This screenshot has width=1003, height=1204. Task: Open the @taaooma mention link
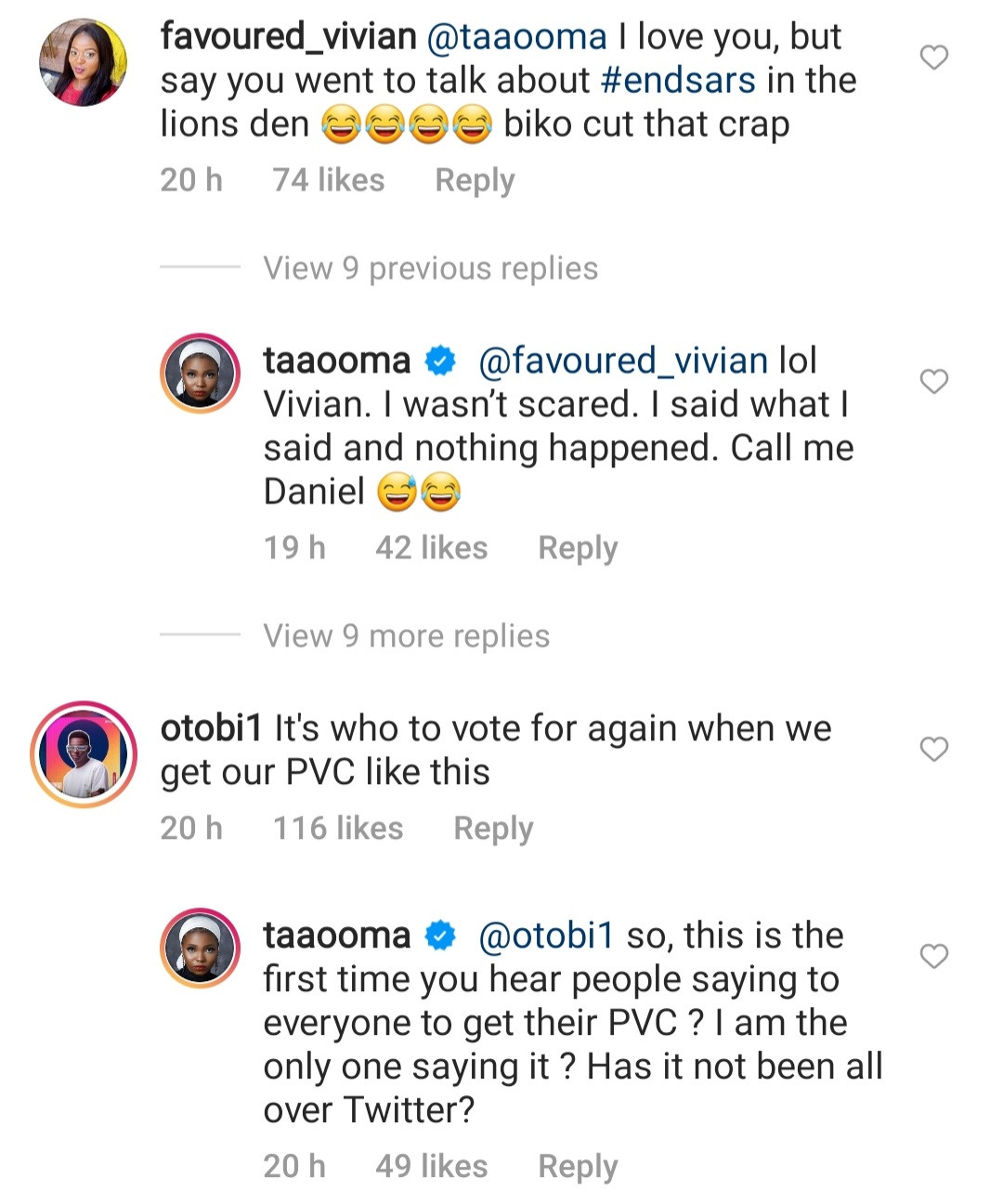pos(516,37)
